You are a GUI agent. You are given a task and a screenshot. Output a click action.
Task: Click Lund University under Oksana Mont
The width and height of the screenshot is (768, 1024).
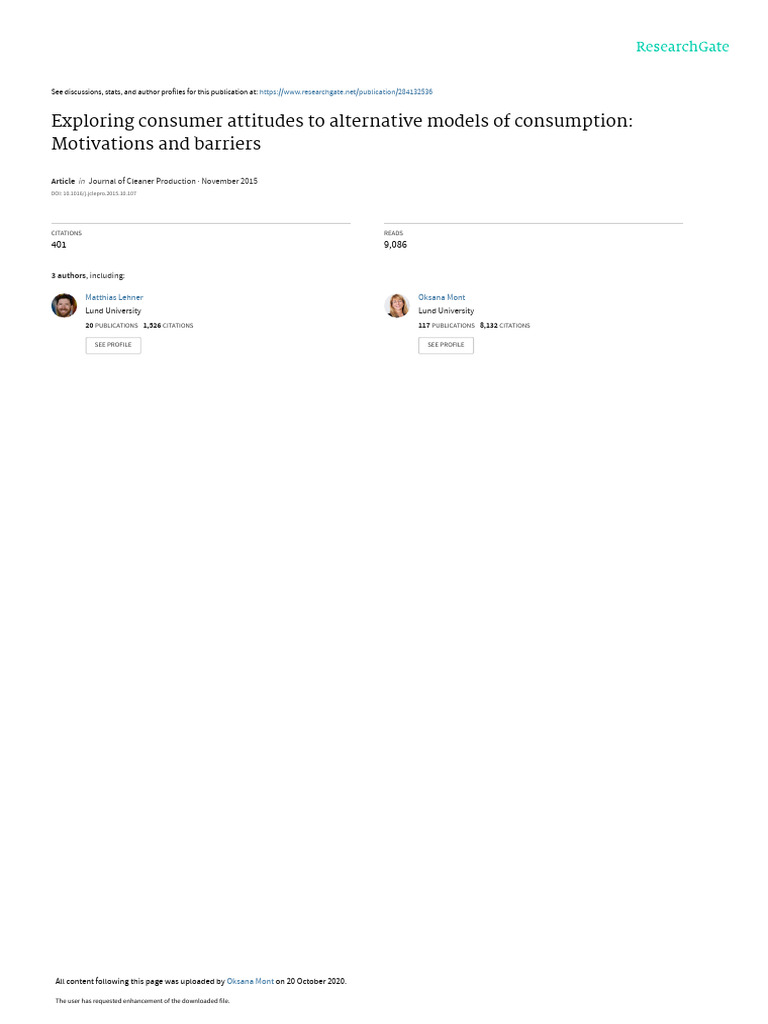pos(446,311)
